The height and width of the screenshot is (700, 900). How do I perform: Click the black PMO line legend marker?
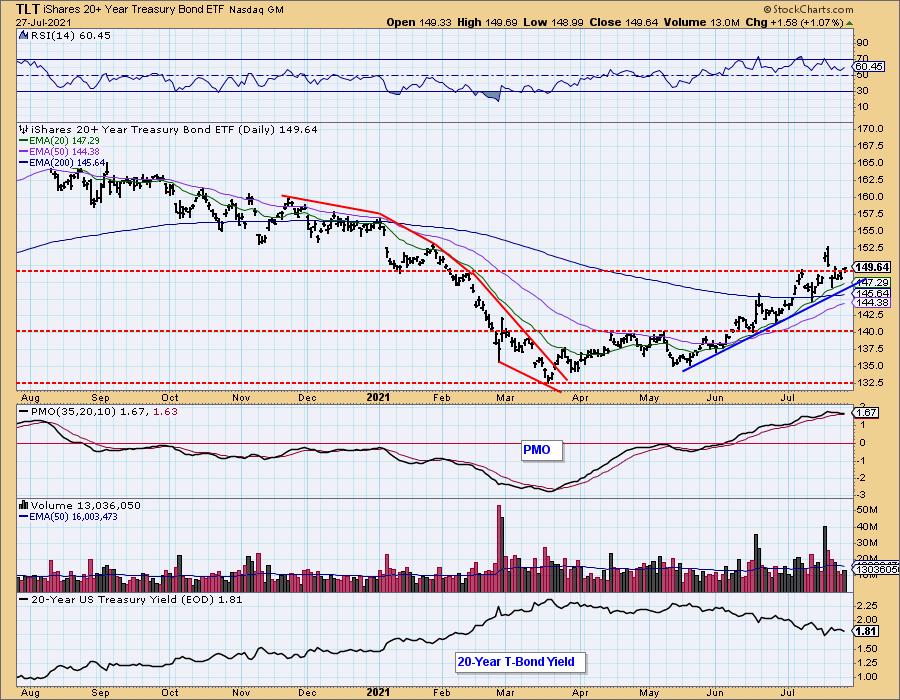click(x=24, y=411)
